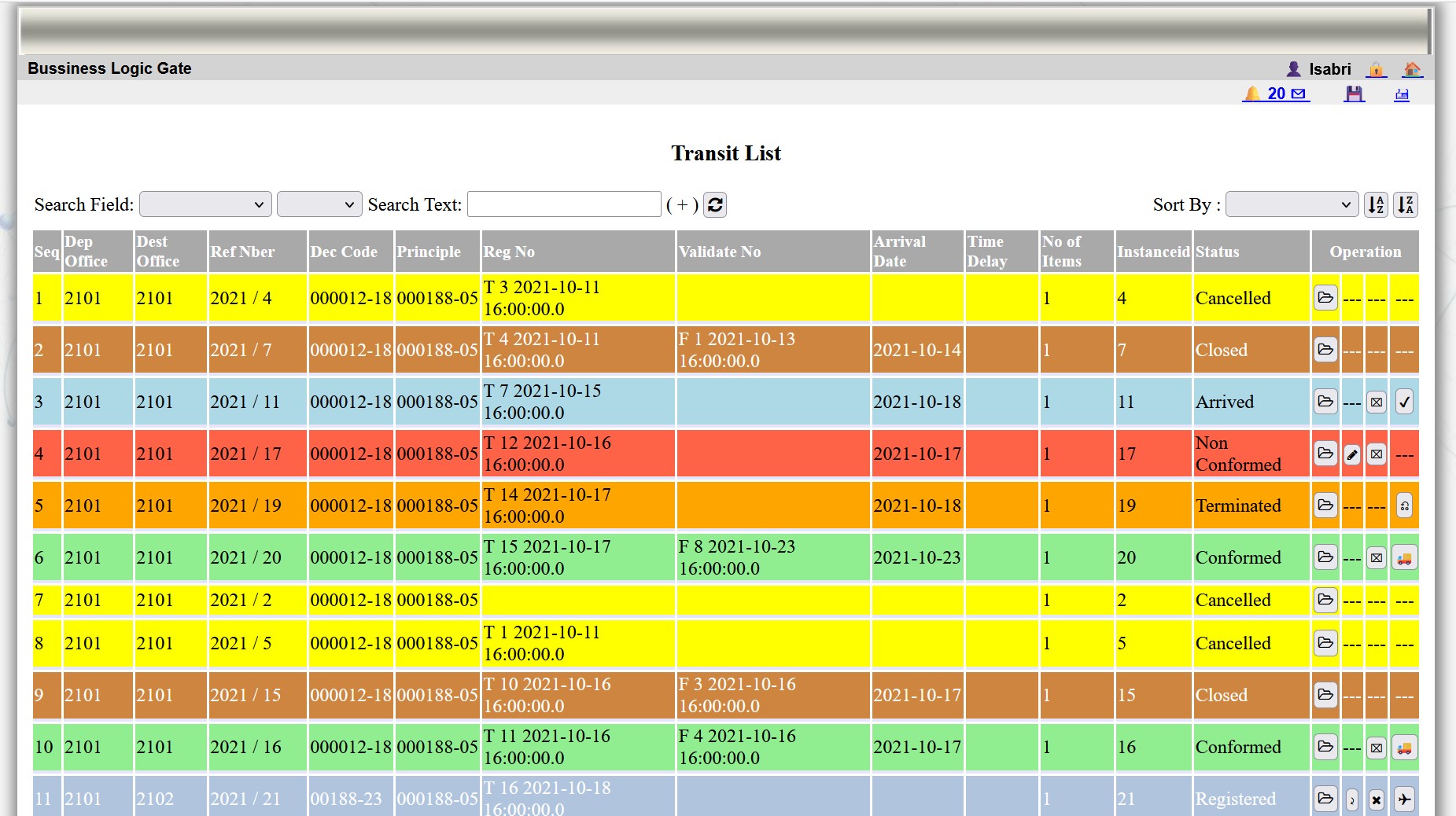Click the printer icon in the header

point(1402,94)
